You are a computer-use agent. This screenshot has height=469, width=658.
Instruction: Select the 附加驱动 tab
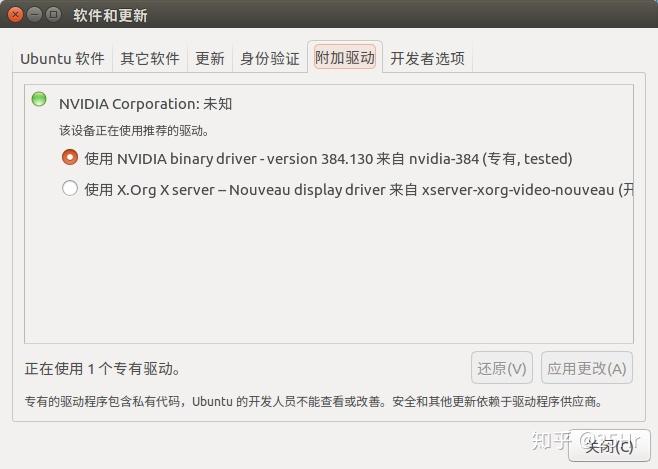[x=345, y=57]
